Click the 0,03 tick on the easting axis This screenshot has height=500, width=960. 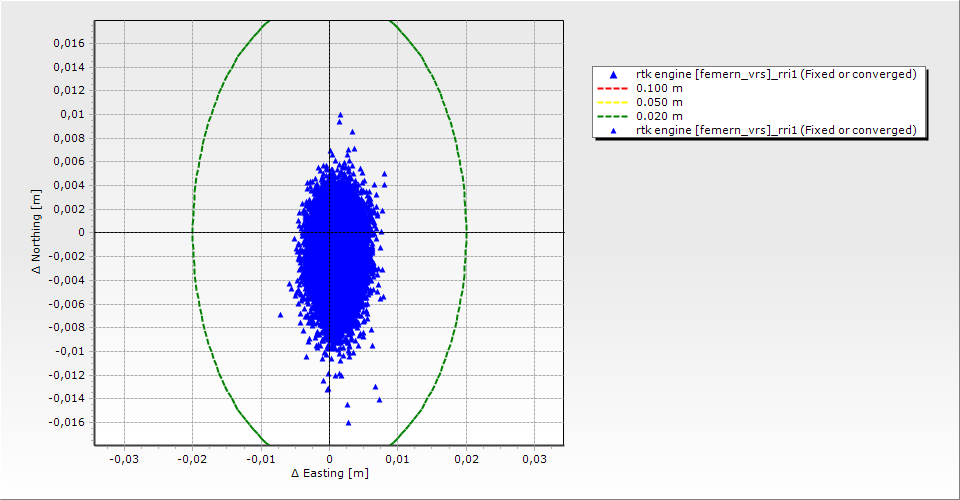pos(534,459)
